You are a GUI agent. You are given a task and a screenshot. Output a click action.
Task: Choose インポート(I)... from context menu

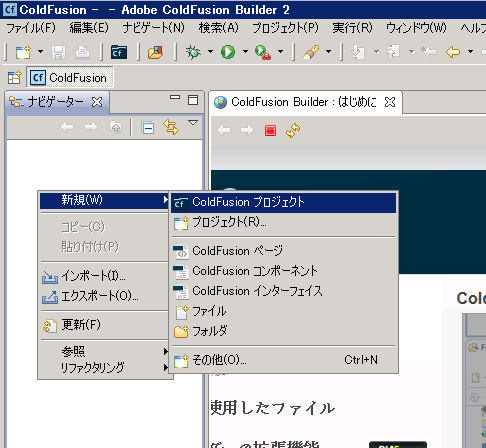(105, 276)
